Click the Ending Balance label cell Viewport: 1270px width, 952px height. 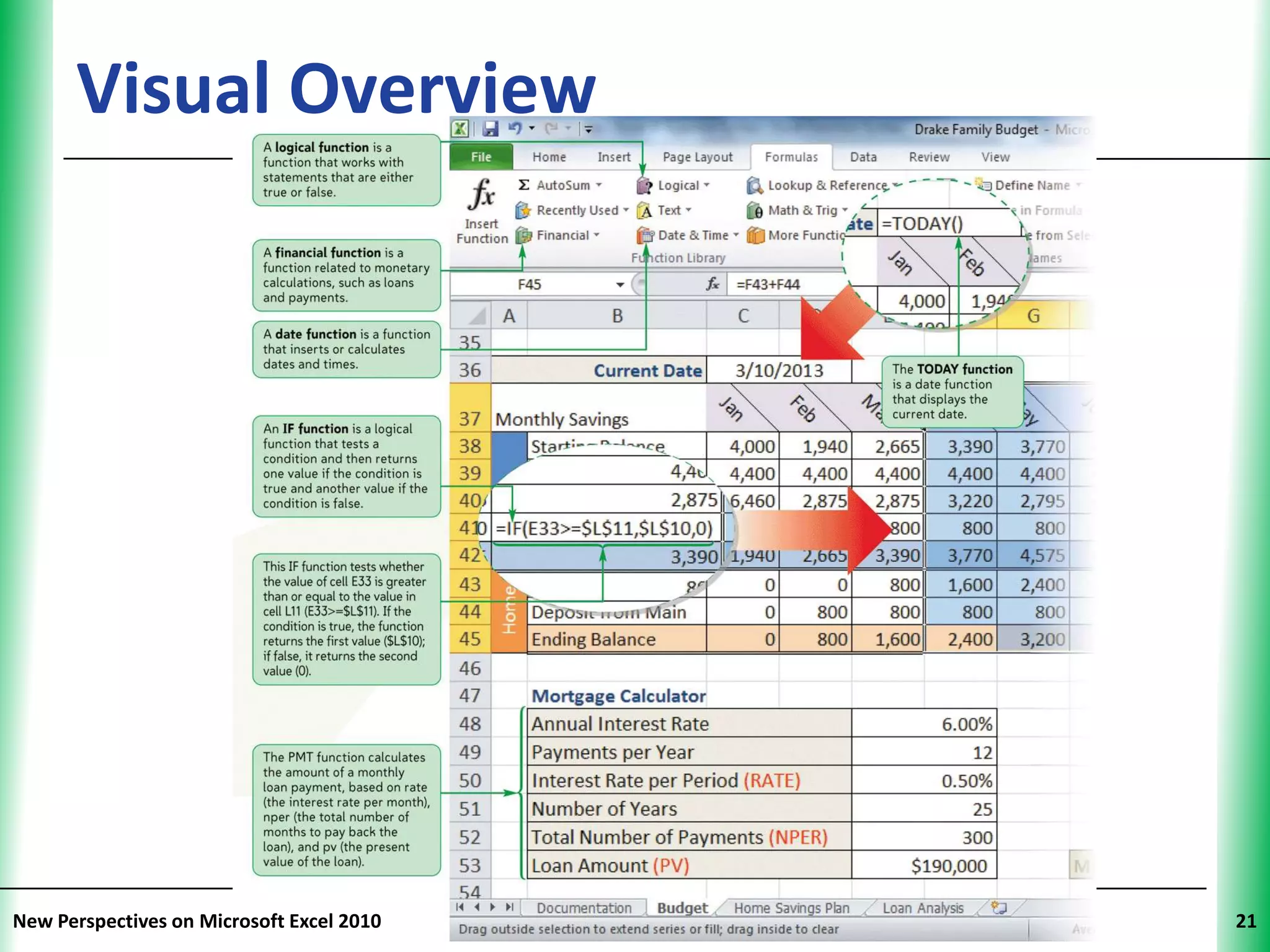616,639
